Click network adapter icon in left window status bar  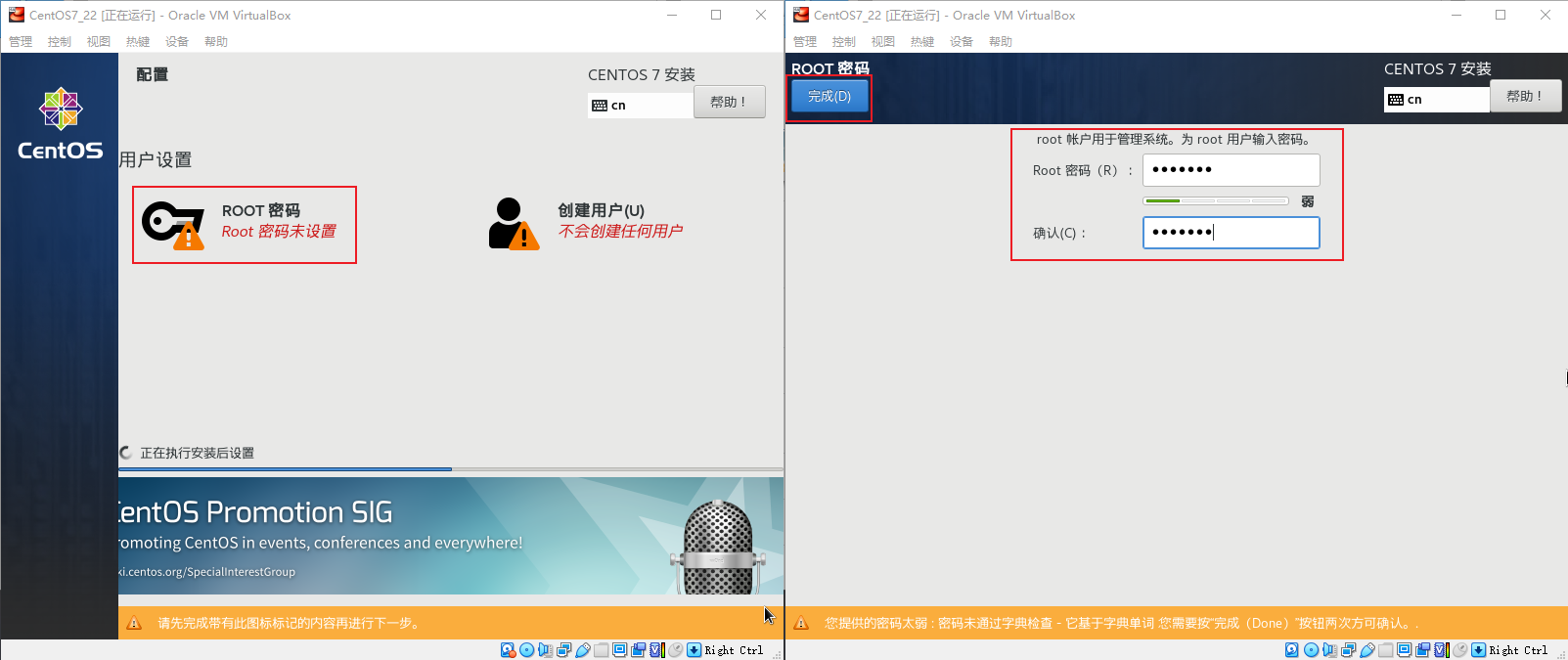click(564, 650)
